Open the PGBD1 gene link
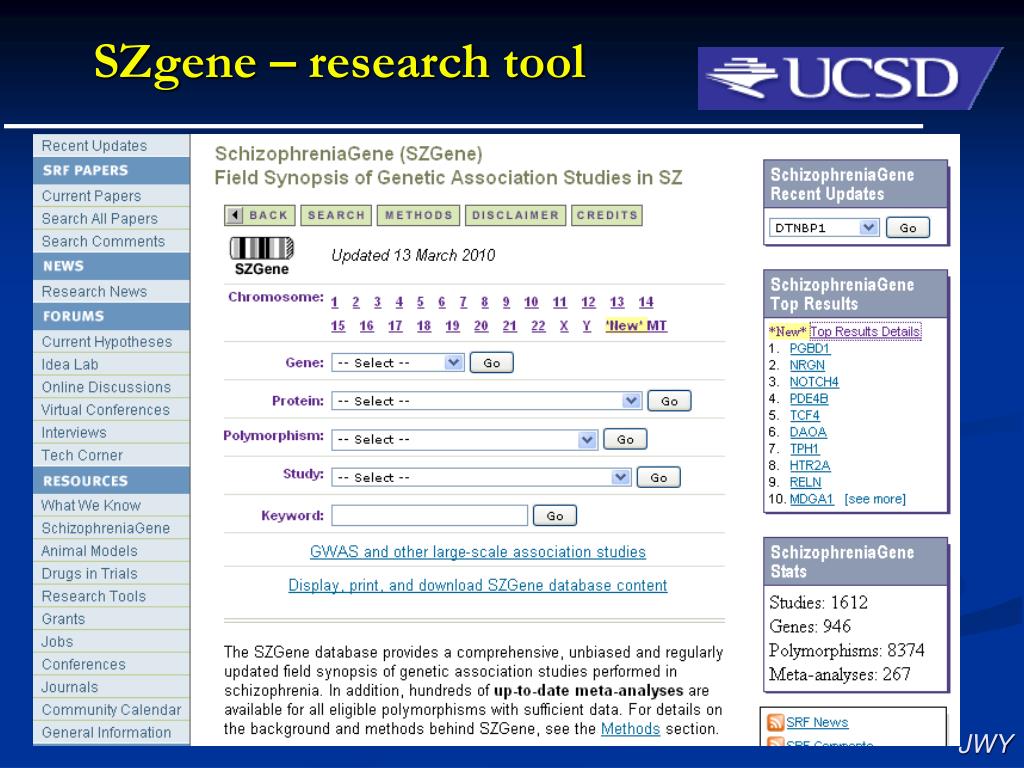The image size is (1024, 768). click(x=810, y=348)
